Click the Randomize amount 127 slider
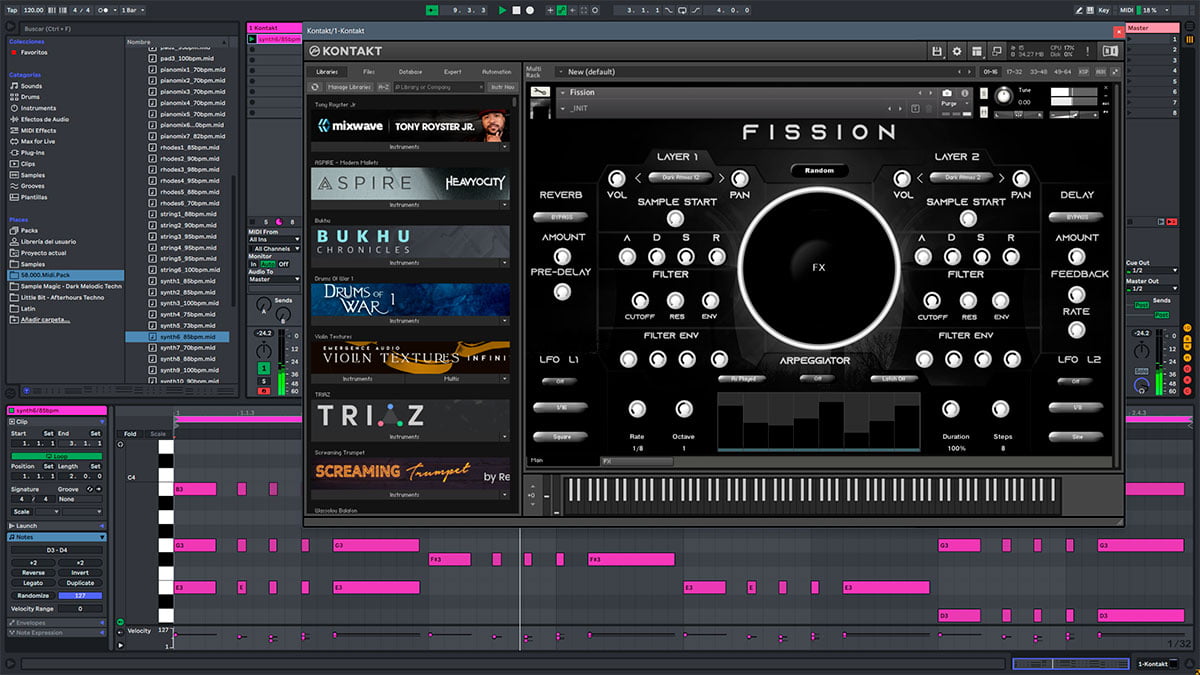 (80, 595)
